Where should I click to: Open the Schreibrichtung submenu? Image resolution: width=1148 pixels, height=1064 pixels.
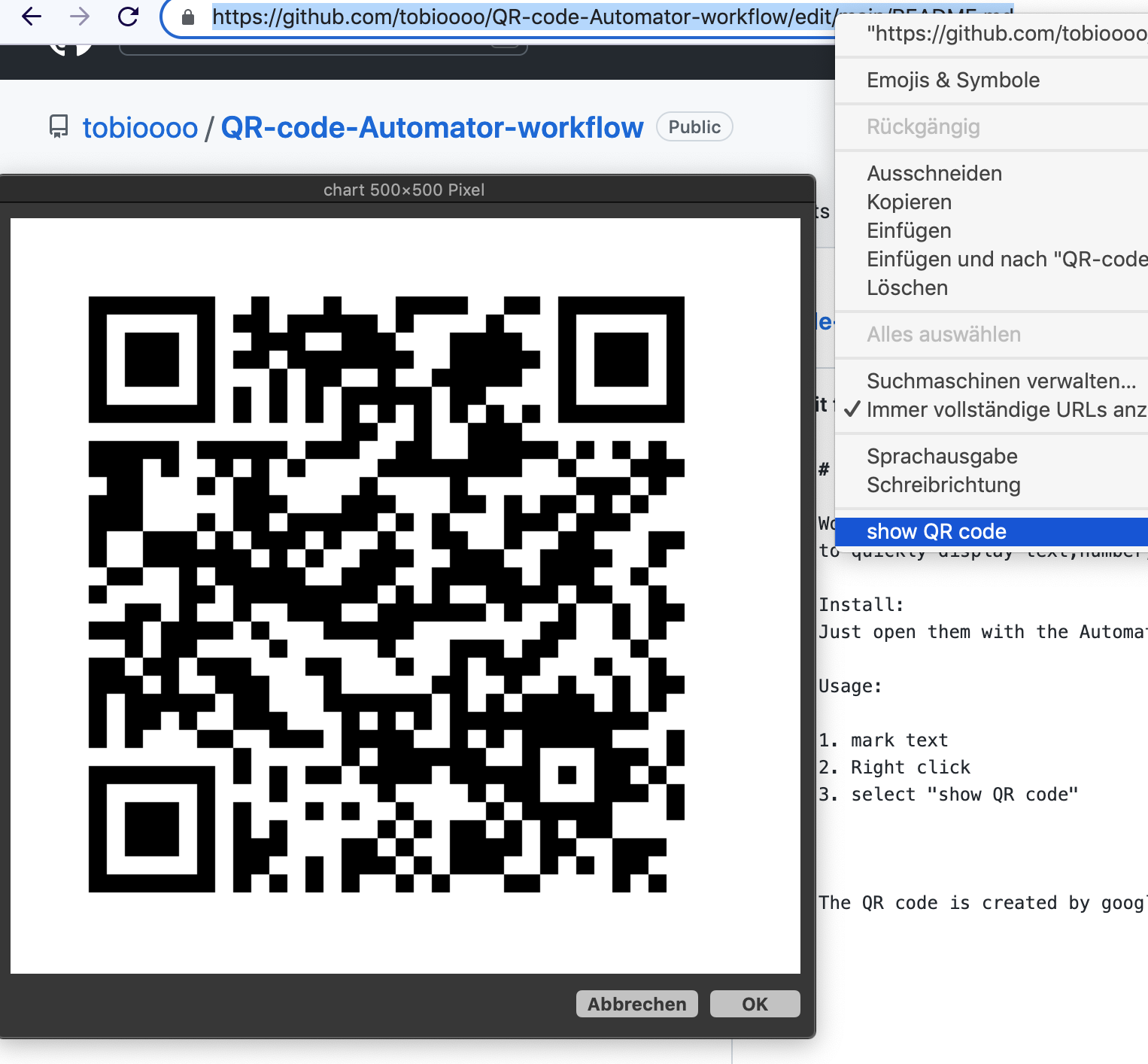point(943,485)
